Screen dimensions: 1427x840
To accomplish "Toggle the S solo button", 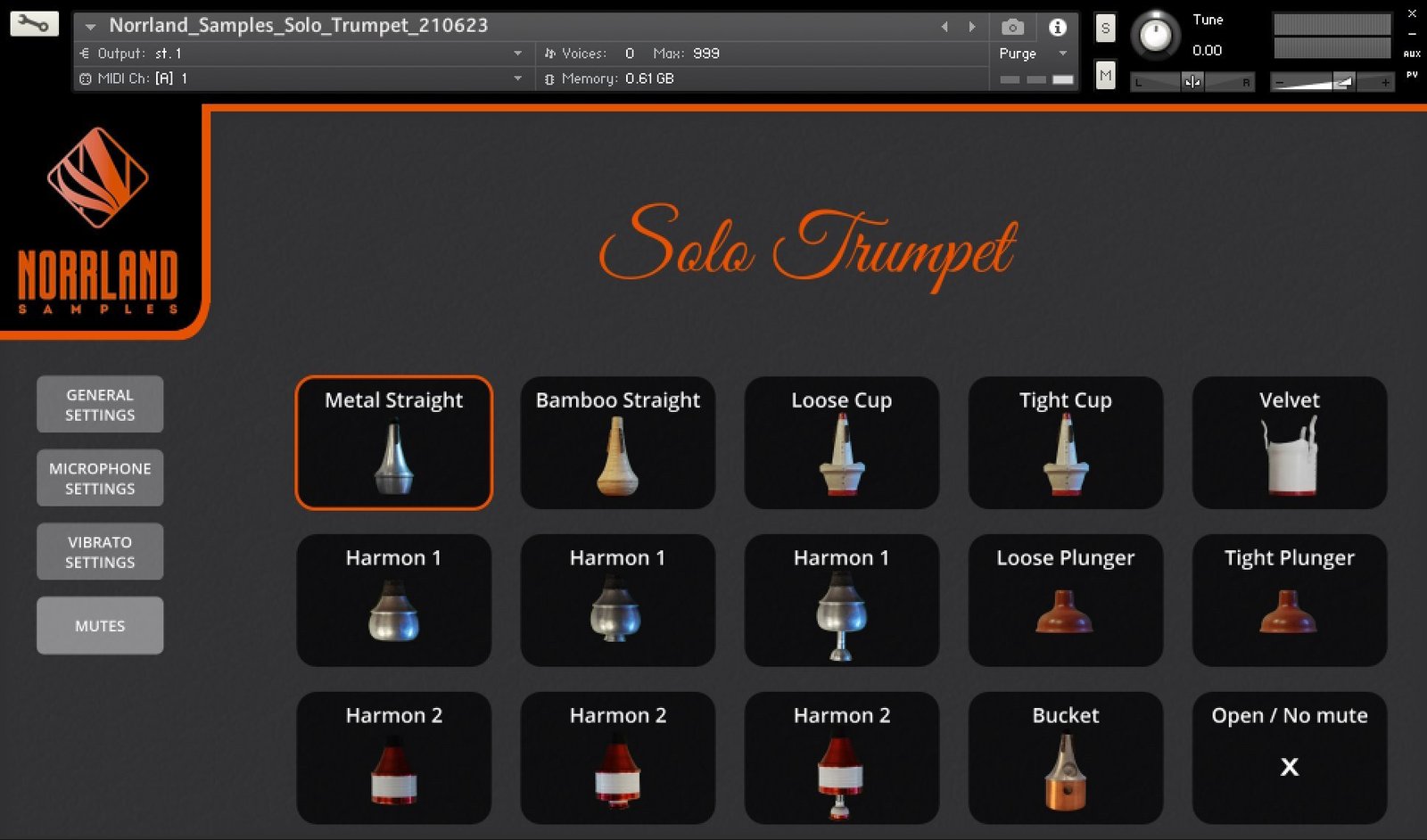I will [x=1105, y=28].
